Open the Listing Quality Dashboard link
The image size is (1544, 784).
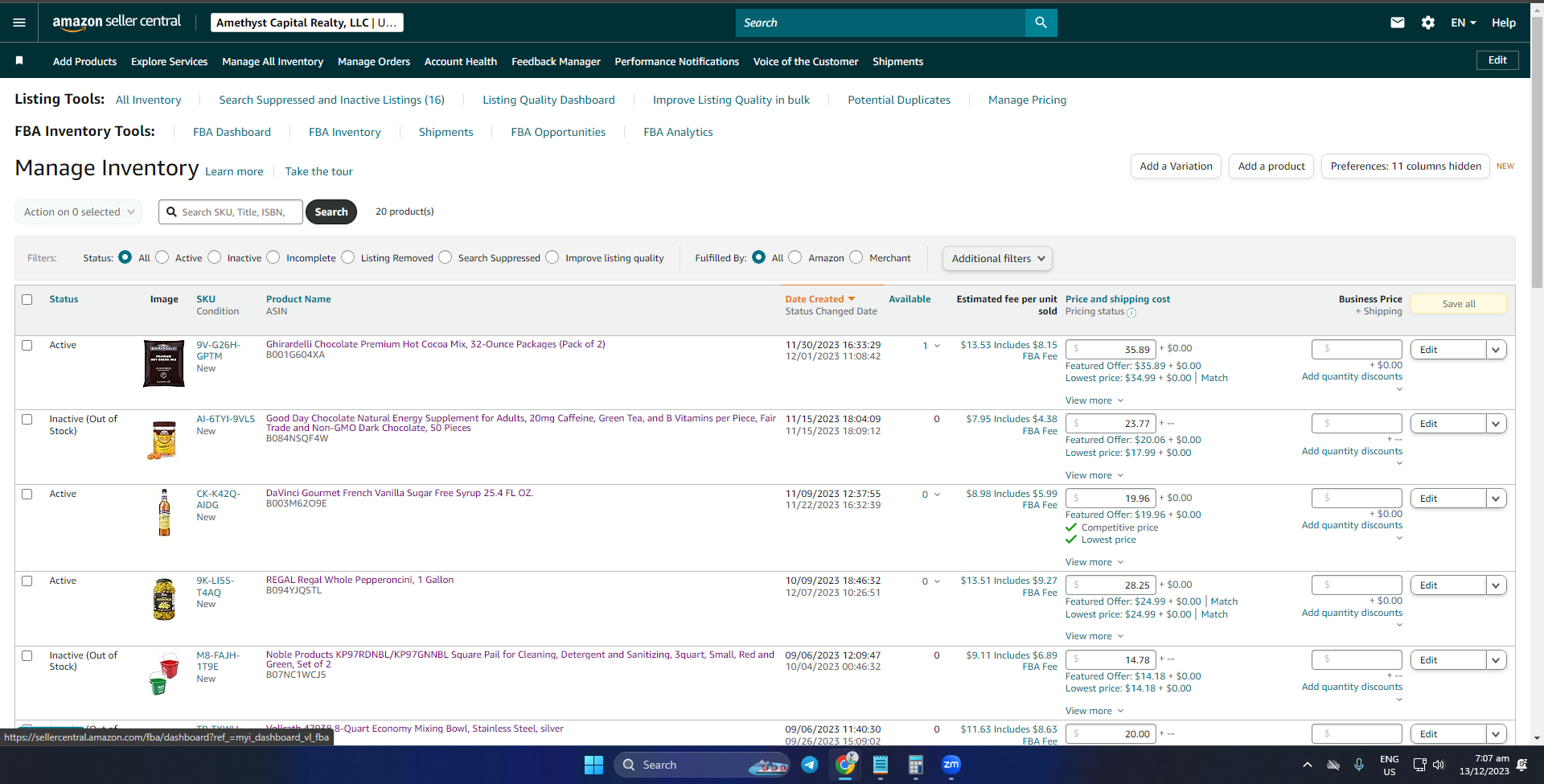click(x=548, y=100)
